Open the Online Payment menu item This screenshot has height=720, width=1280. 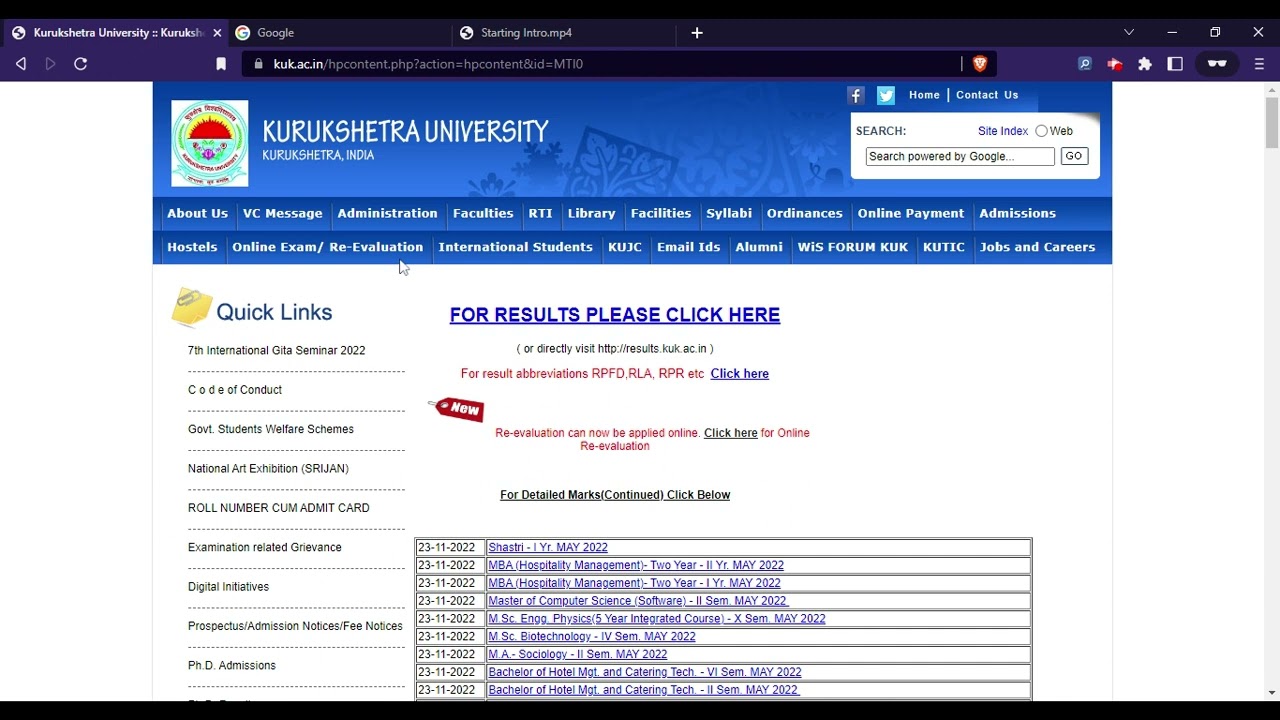pos(911,213)
